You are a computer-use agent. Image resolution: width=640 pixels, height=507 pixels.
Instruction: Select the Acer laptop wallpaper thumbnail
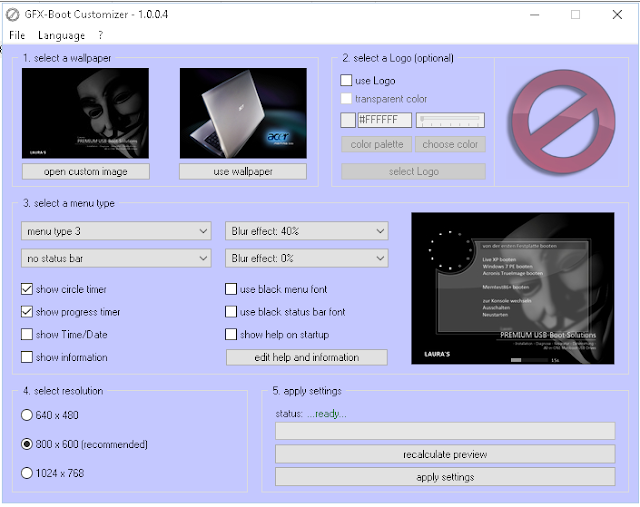coord(243,113)
